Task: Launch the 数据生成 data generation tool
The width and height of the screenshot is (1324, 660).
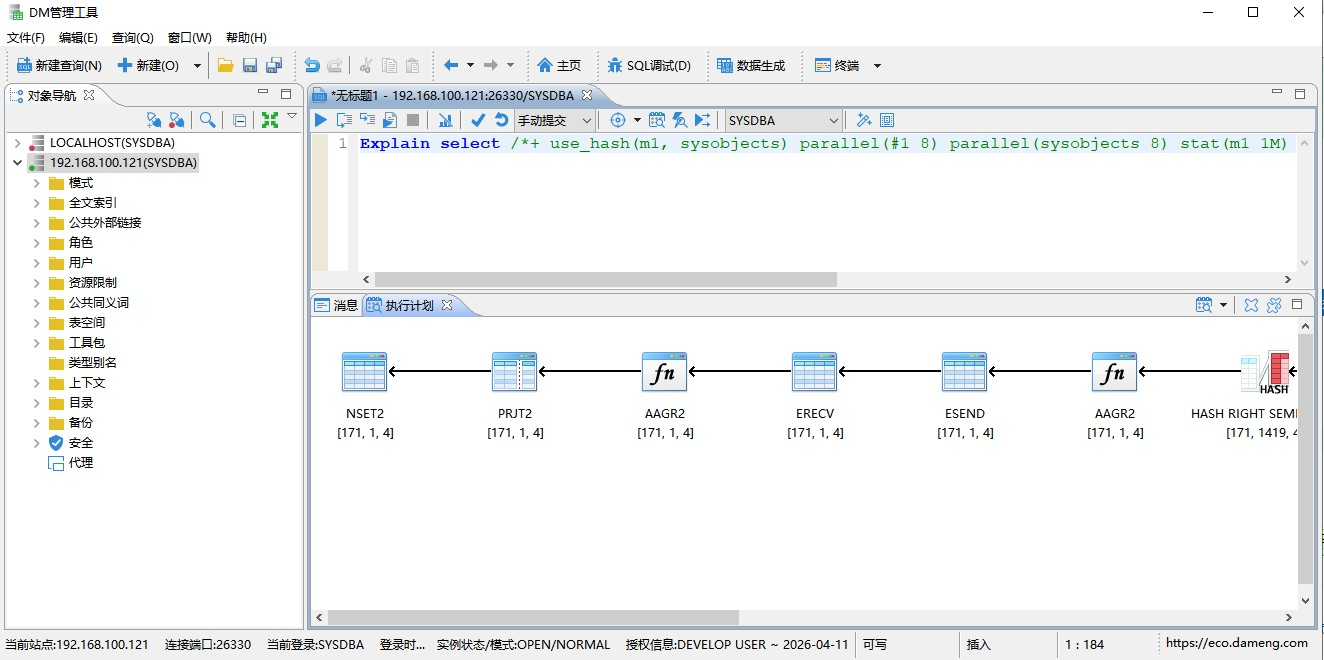Action: [x=751, y=65]
